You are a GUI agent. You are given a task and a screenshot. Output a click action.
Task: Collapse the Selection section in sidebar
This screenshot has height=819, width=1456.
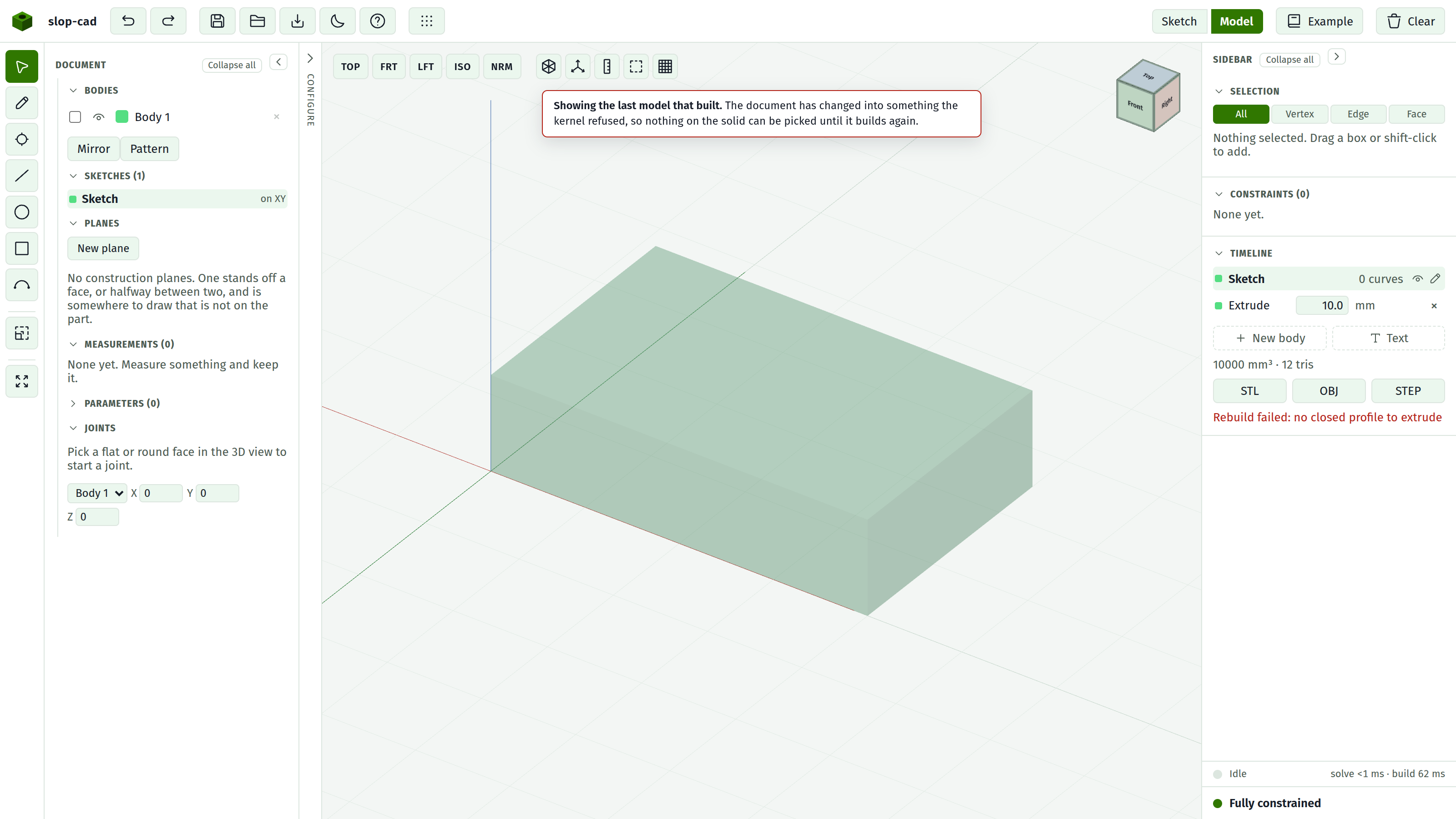1218,91
